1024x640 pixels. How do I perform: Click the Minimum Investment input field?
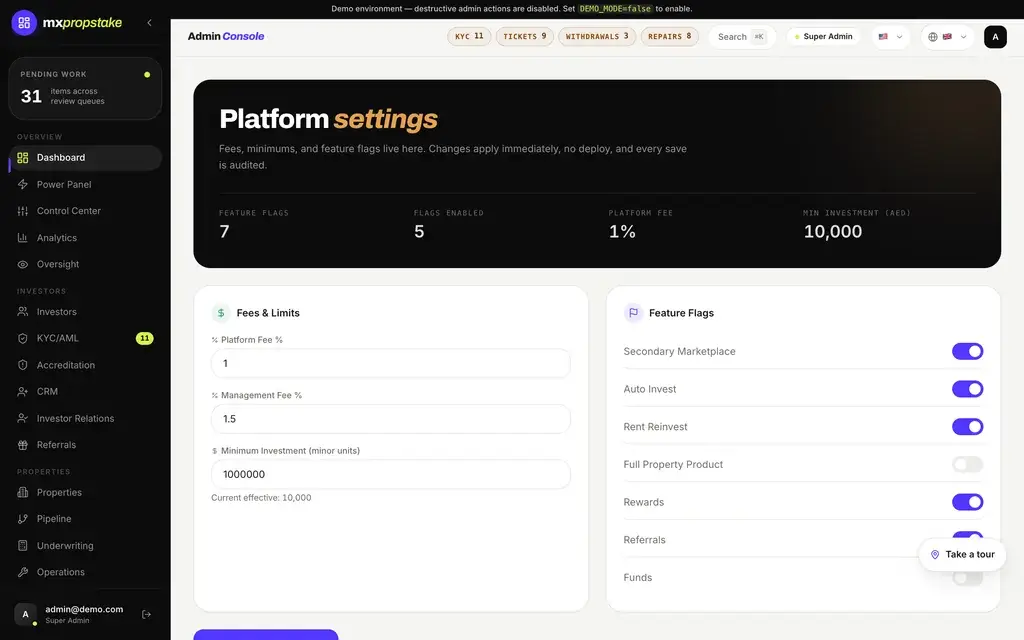point(391,474)
